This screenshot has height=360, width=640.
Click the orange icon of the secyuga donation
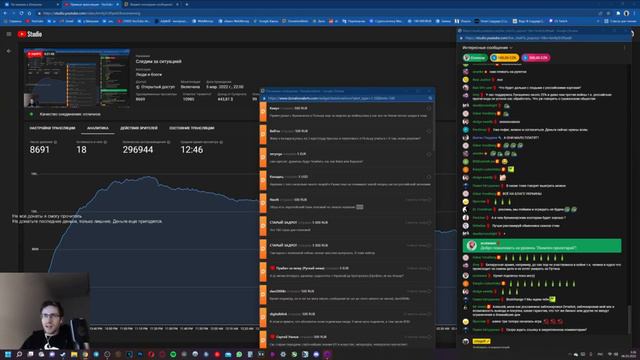(x=263, y=158)
